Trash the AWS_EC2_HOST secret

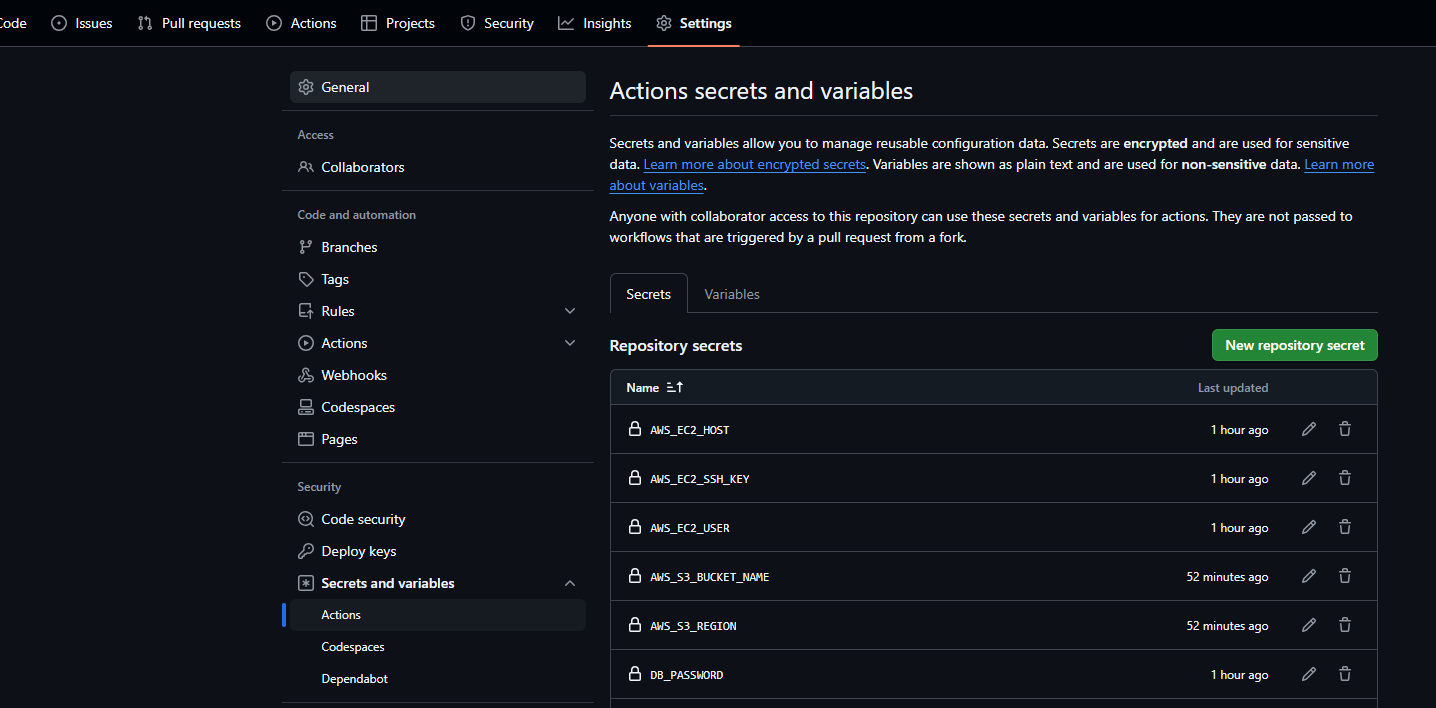pyautogui.click(x=1345, y=429)
